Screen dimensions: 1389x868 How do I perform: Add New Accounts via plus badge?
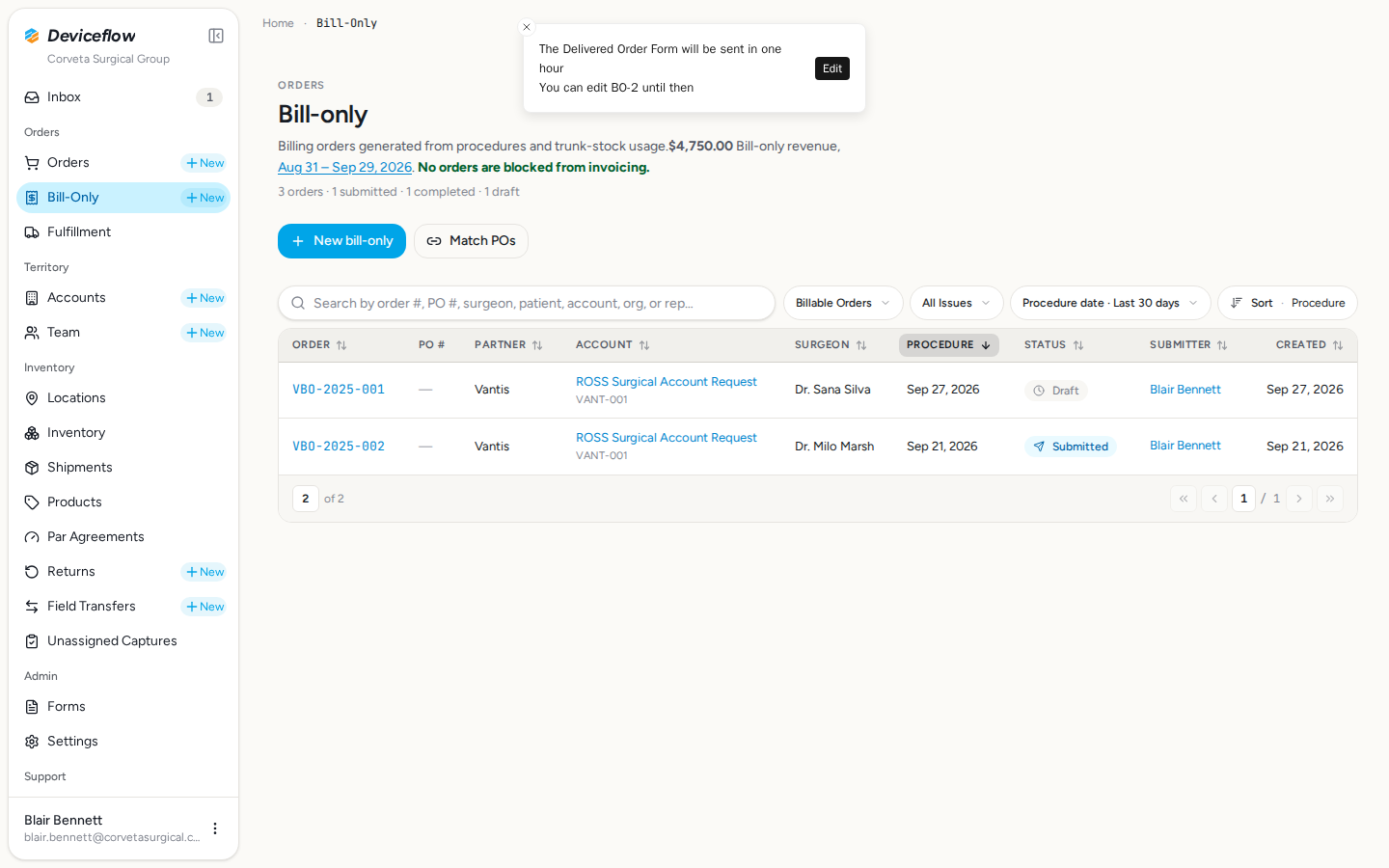point(204,298)
